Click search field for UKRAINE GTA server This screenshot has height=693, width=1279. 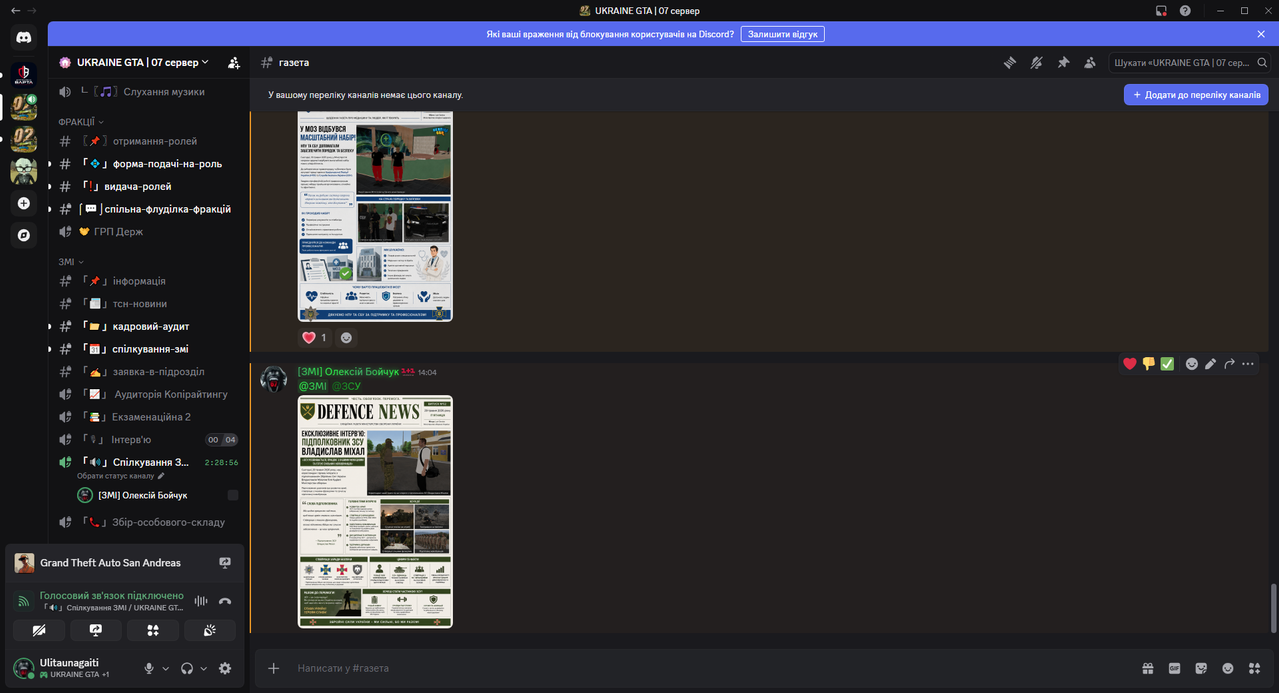pyautogui.click(x=1188, y=62)
